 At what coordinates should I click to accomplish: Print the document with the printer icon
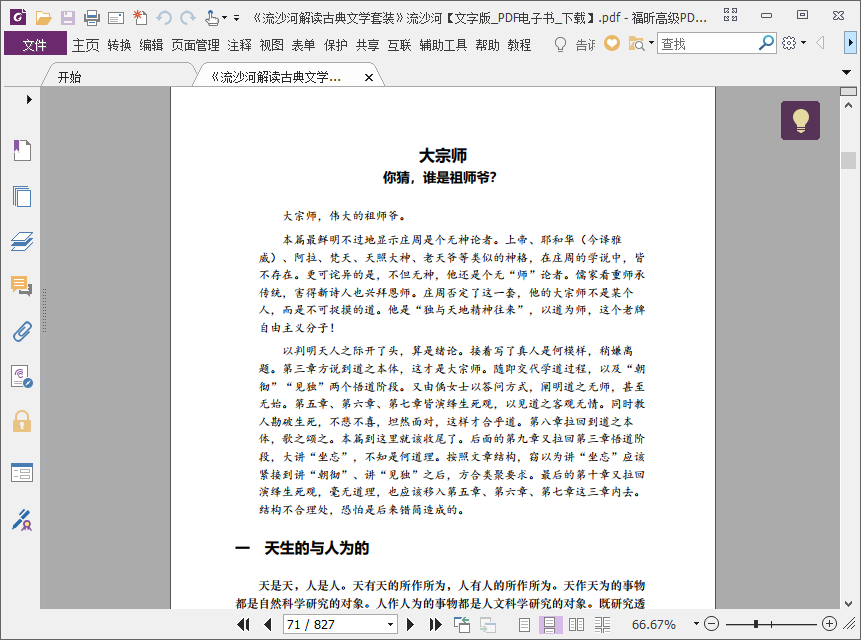click(x=92, y=18)
